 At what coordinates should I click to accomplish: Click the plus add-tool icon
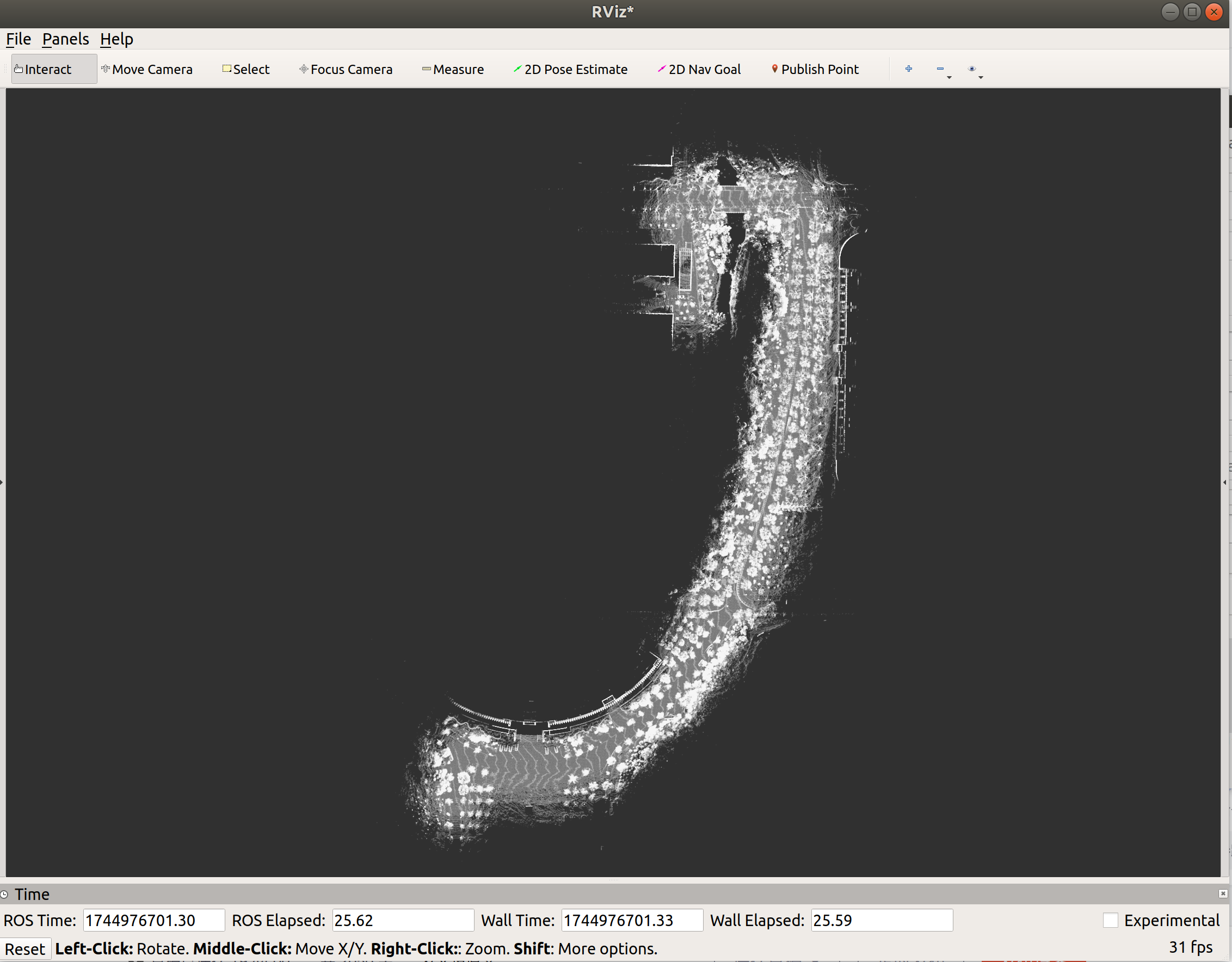[908, 69]
